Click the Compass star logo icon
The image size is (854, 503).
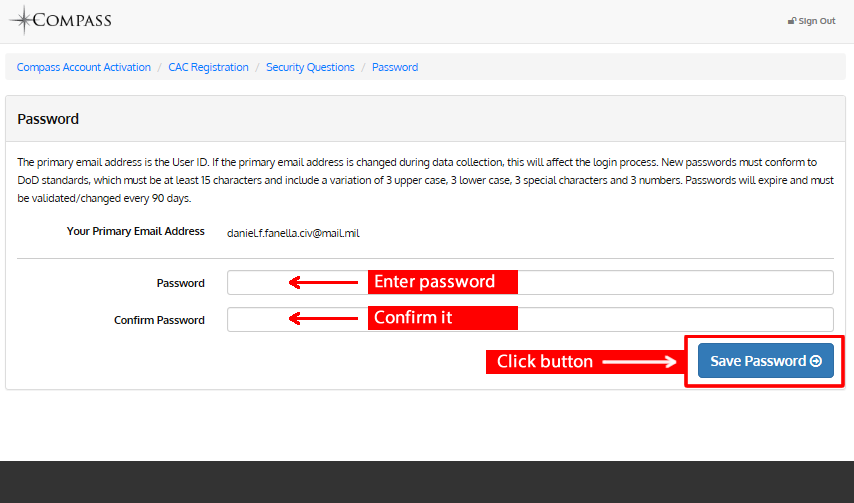[x=23, y=20]
